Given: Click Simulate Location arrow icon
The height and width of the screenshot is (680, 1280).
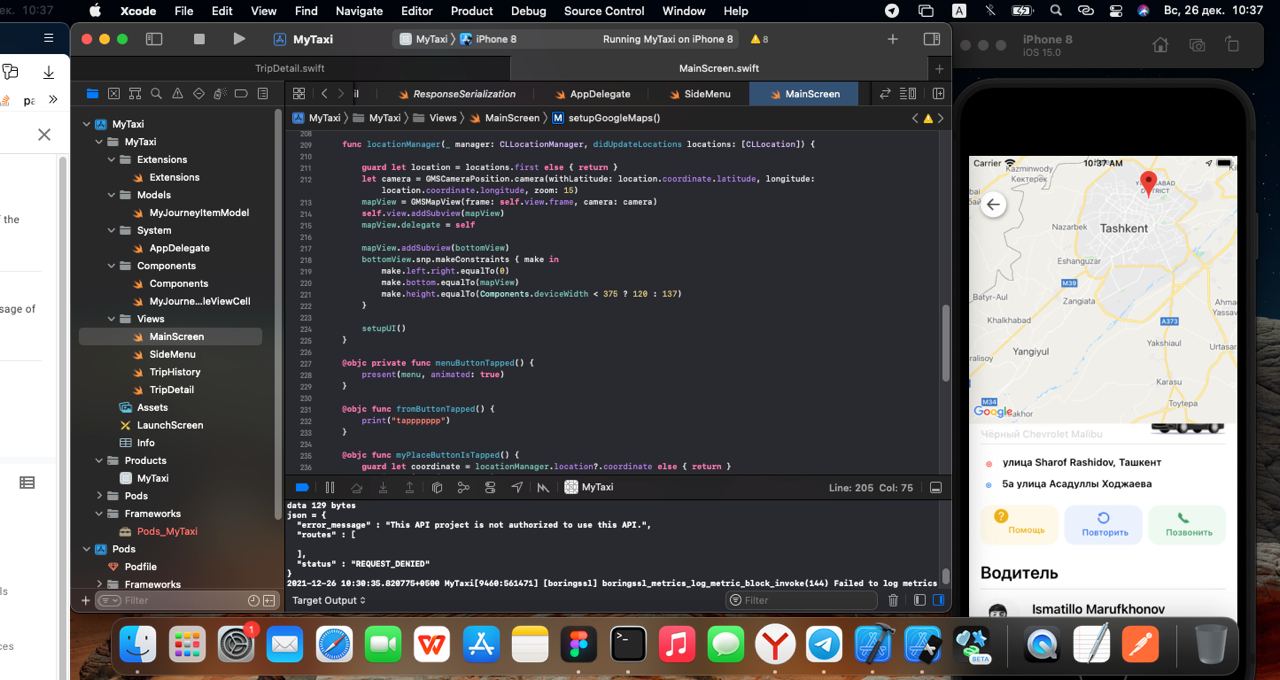Looking at the screenshot, I should coord(517,487).
